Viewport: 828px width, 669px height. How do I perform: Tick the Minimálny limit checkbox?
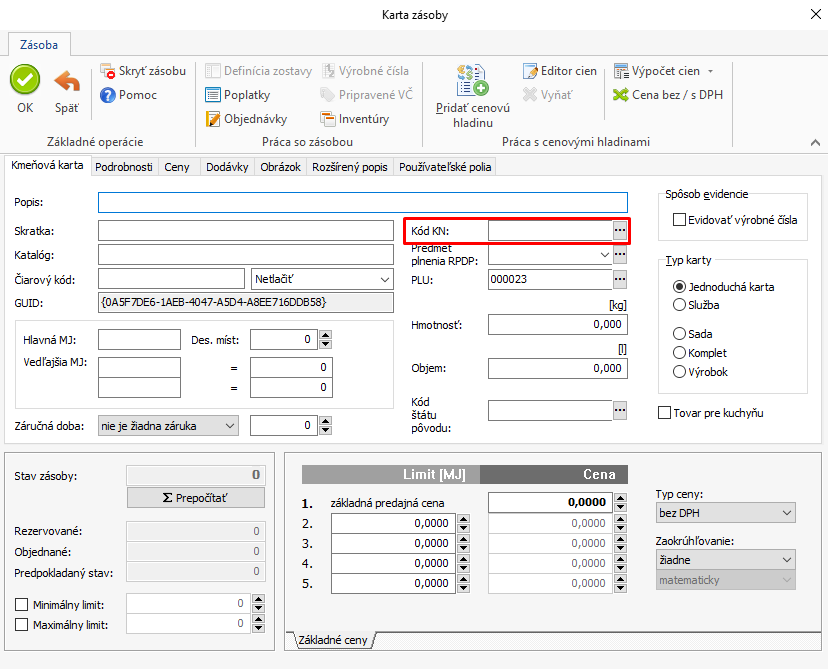click(22, 605)
